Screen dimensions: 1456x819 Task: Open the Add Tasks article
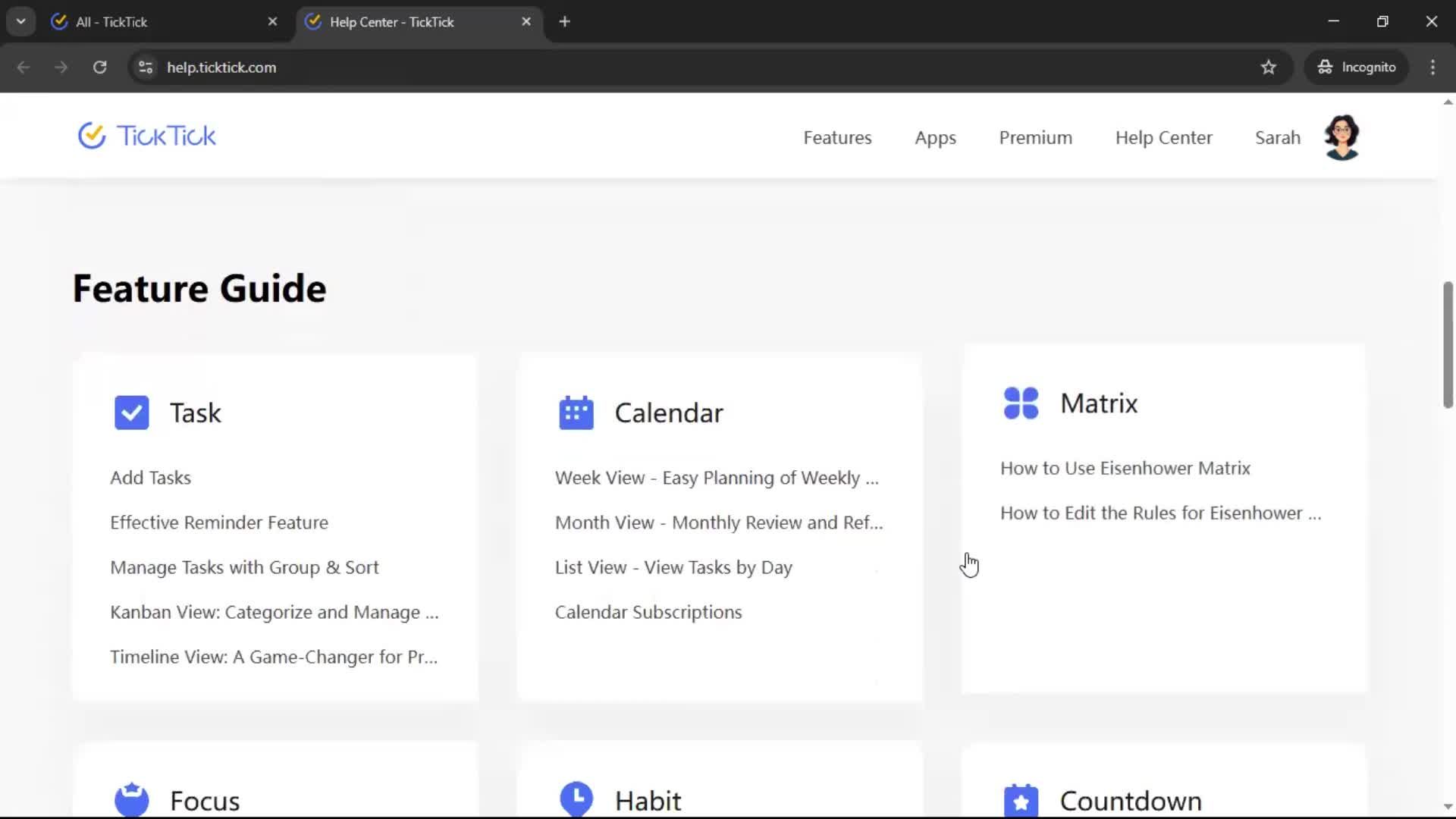pyautogui.click(x=150, y=478)
